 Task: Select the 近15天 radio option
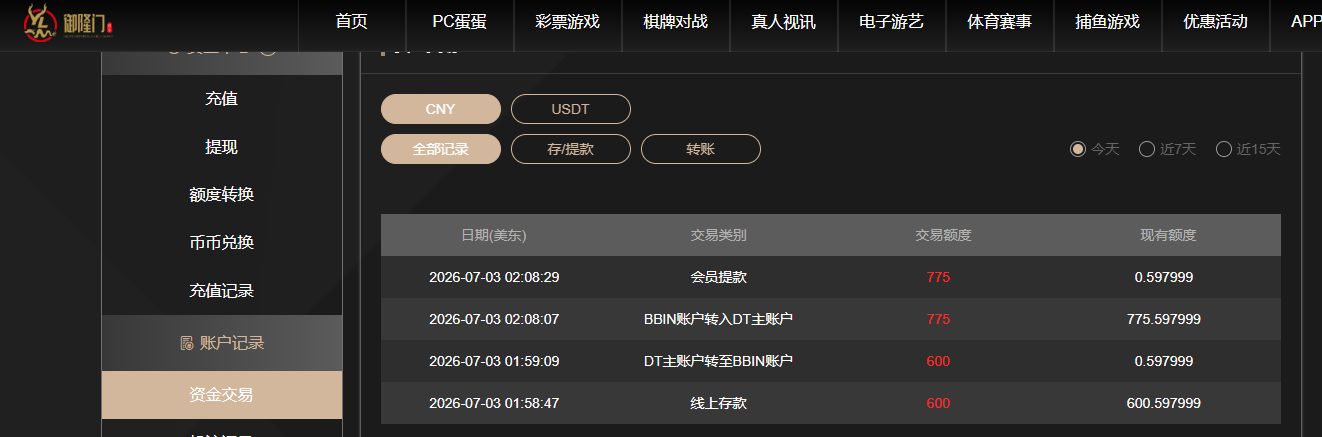[x=1223, y=149]
